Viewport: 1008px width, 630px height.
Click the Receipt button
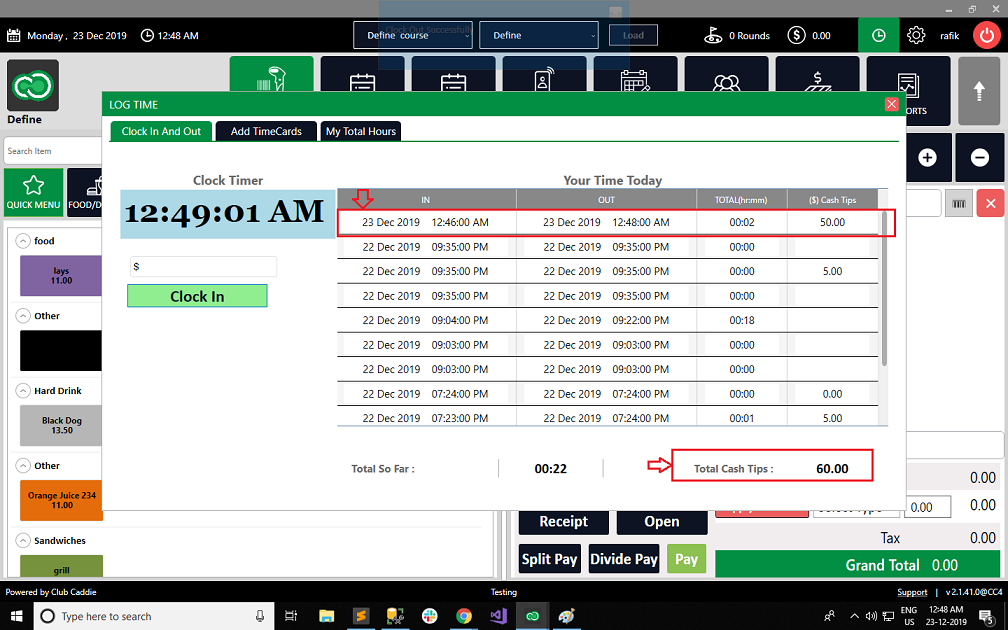tap(563, 522)
